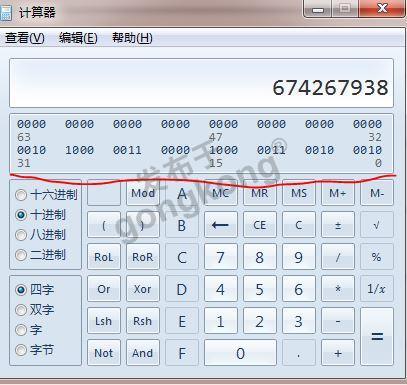Click the Mod button
The width and height of the screenshot is (407, 385).
[x=143, y=193]
